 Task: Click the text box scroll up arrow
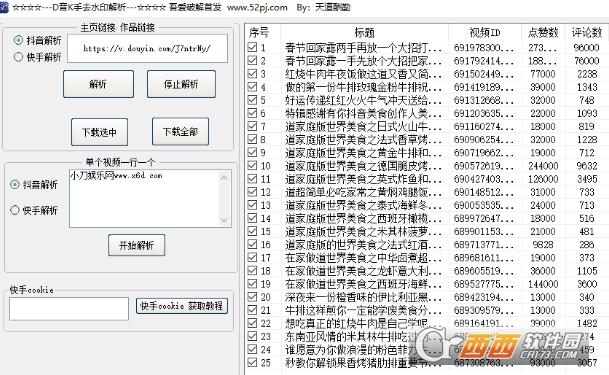[224, 177]
